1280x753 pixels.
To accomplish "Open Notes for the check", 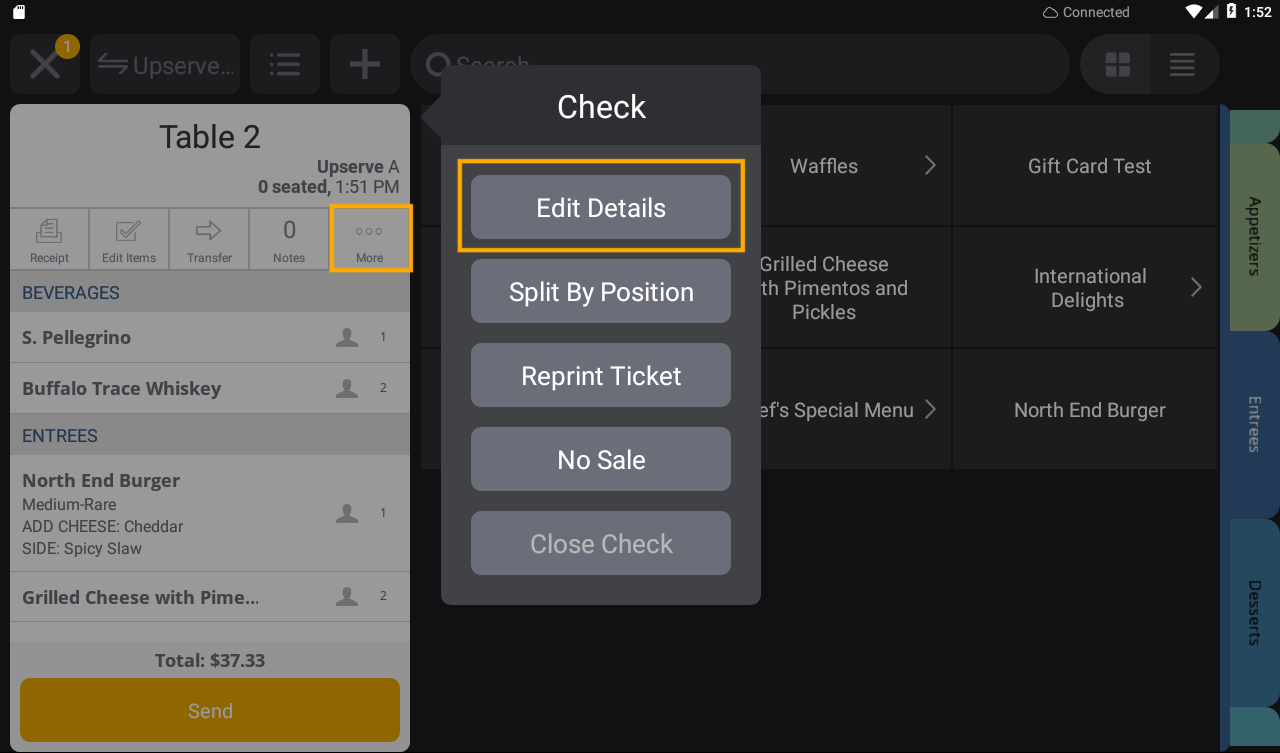I will pos(289,240).
